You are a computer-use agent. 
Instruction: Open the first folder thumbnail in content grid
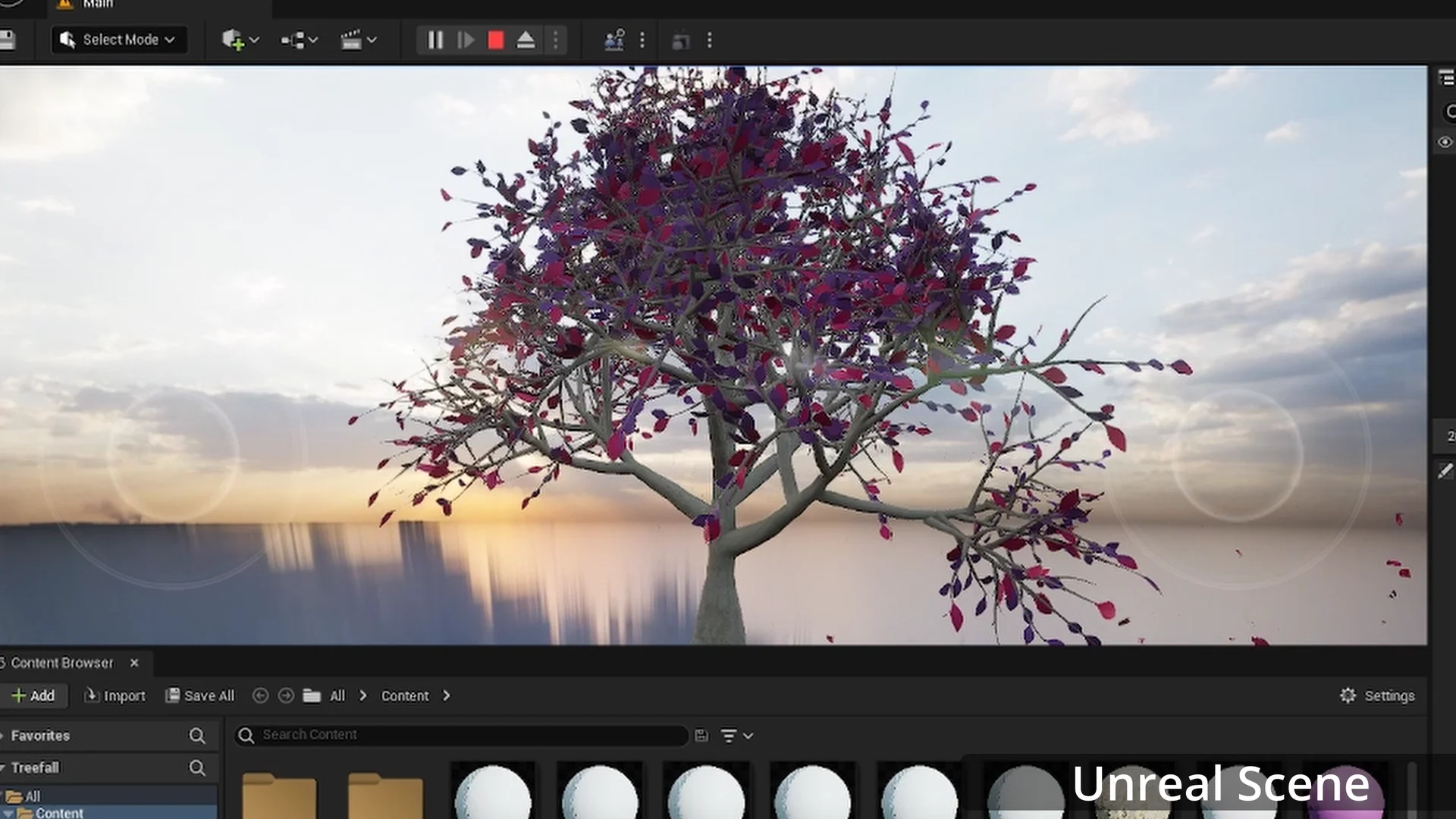[279, 795]
